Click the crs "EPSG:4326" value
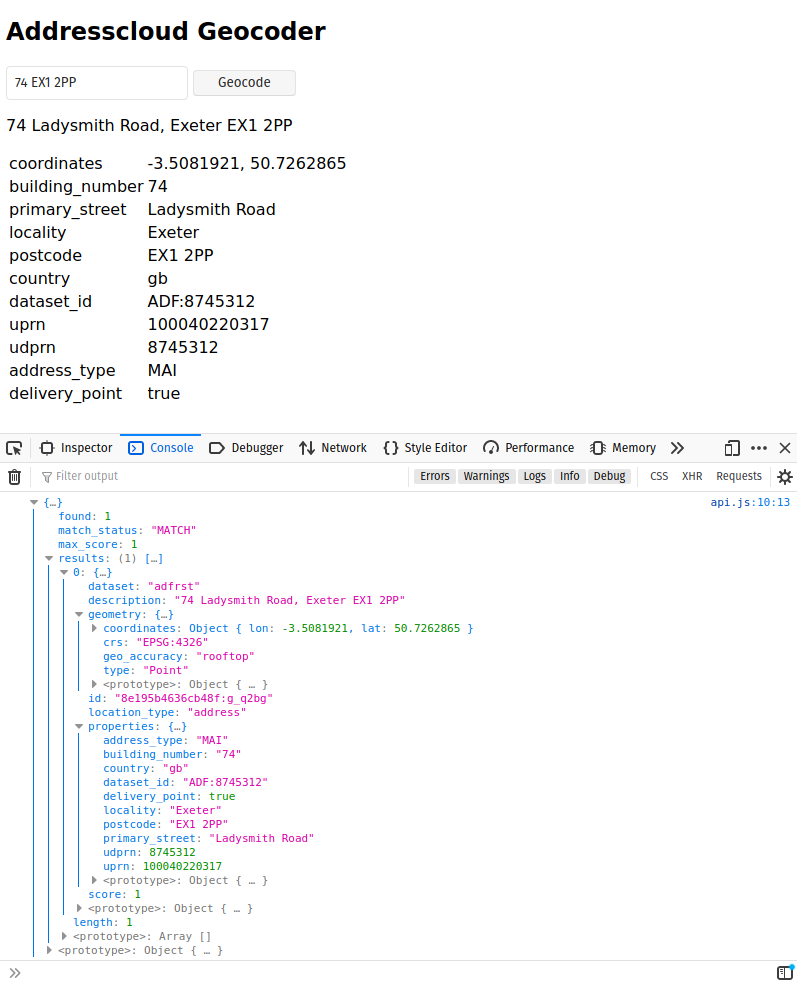The height and width of the screenshot is (990, 797). tap(172, 643)
